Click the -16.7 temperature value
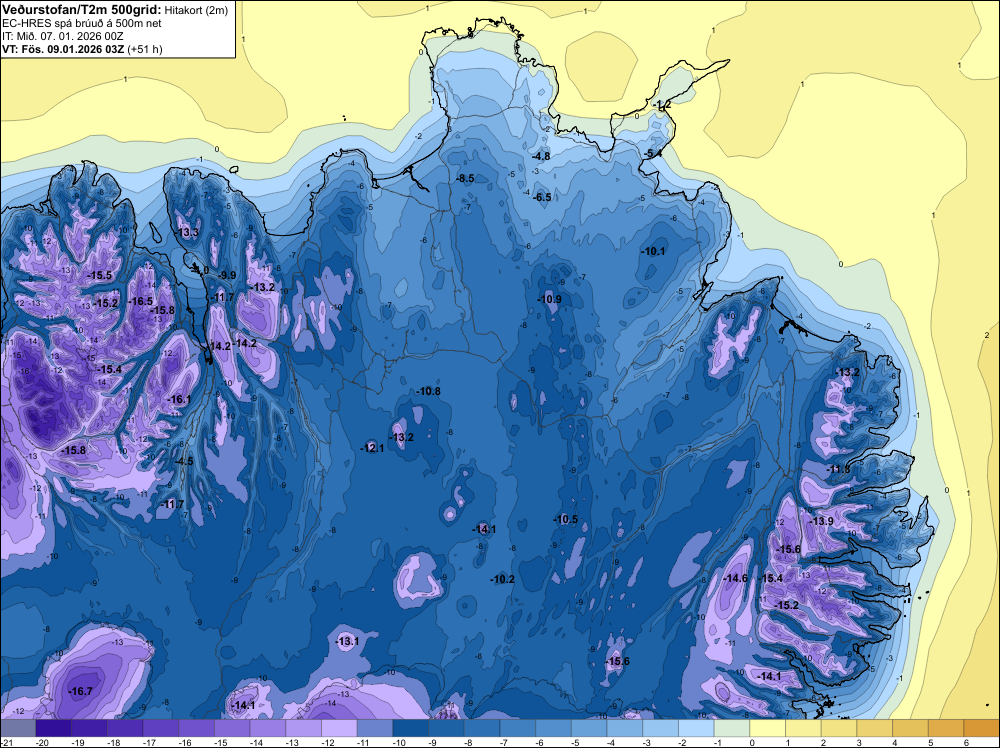This screenshot has width=1000, height=748. (x=80, y=691)
